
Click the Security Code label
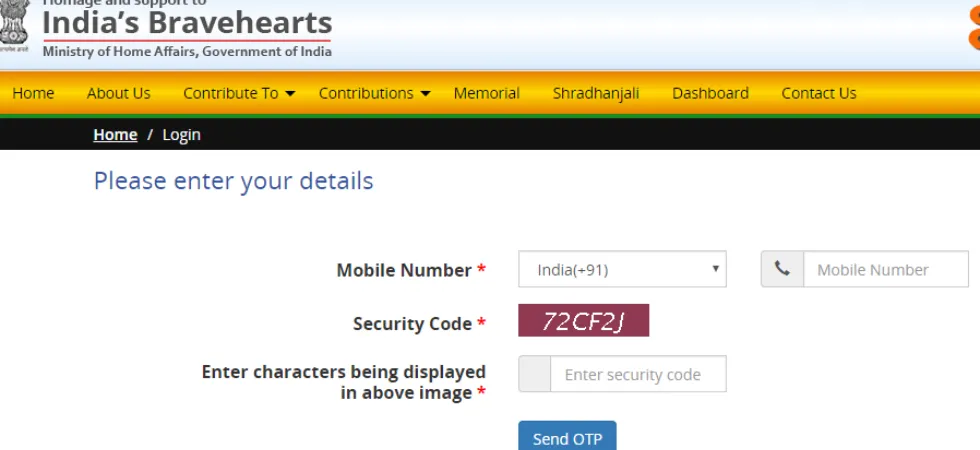tap(419, 323)
